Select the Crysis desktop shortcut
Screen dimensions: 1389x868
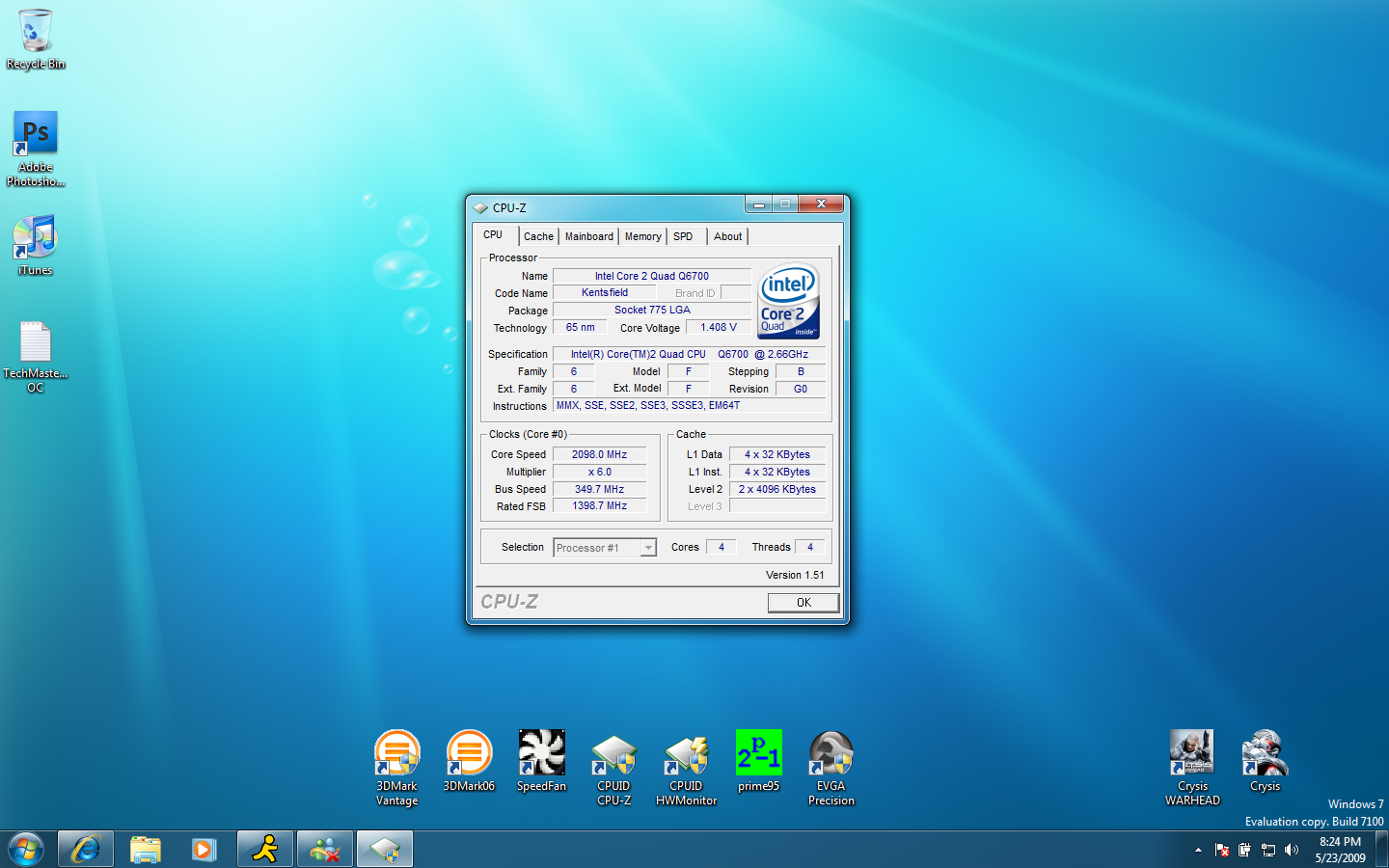click(1265, 761)
